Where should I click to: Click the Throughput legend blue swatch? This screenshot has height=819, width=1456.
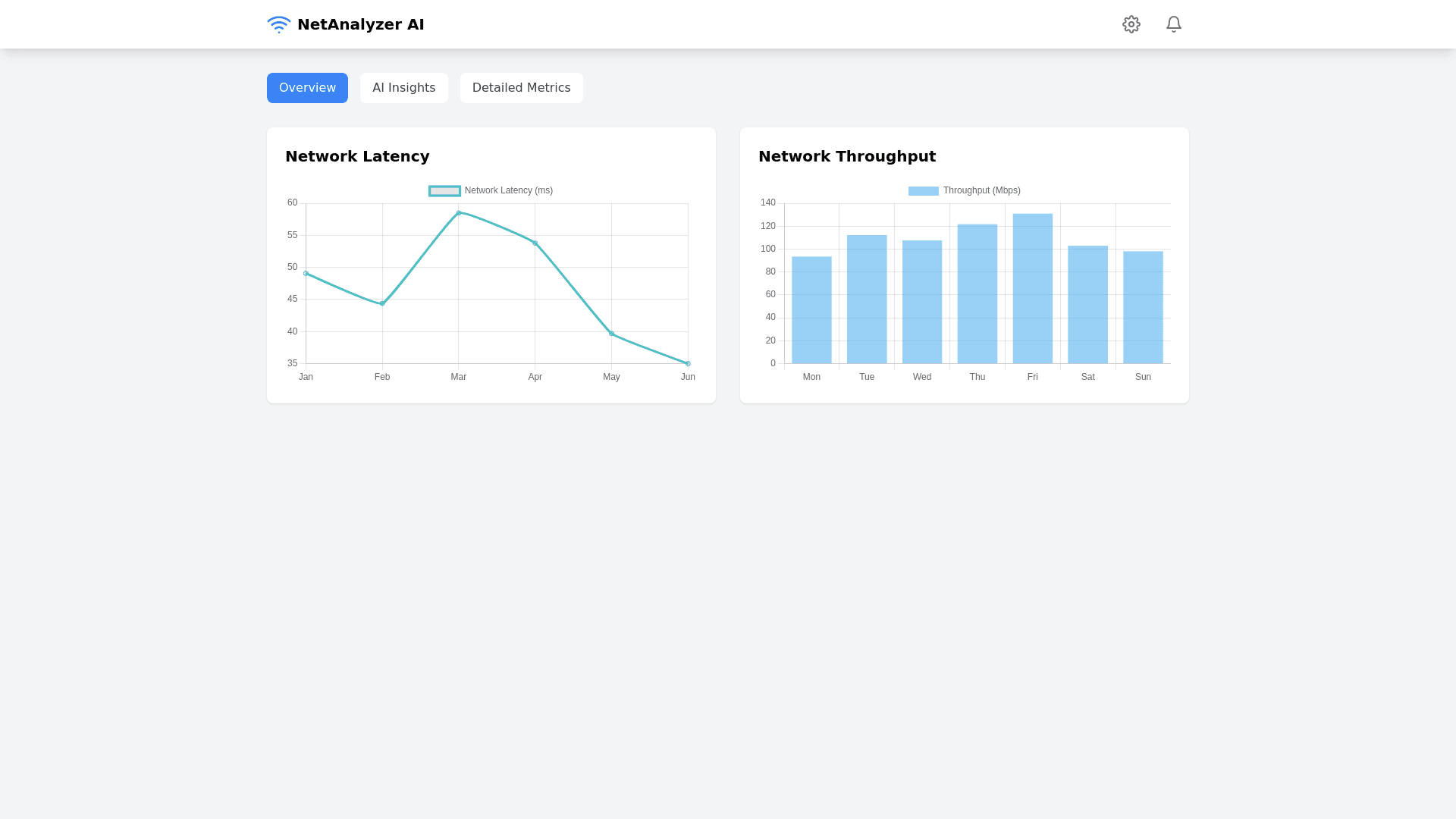(x=923, y=191)
